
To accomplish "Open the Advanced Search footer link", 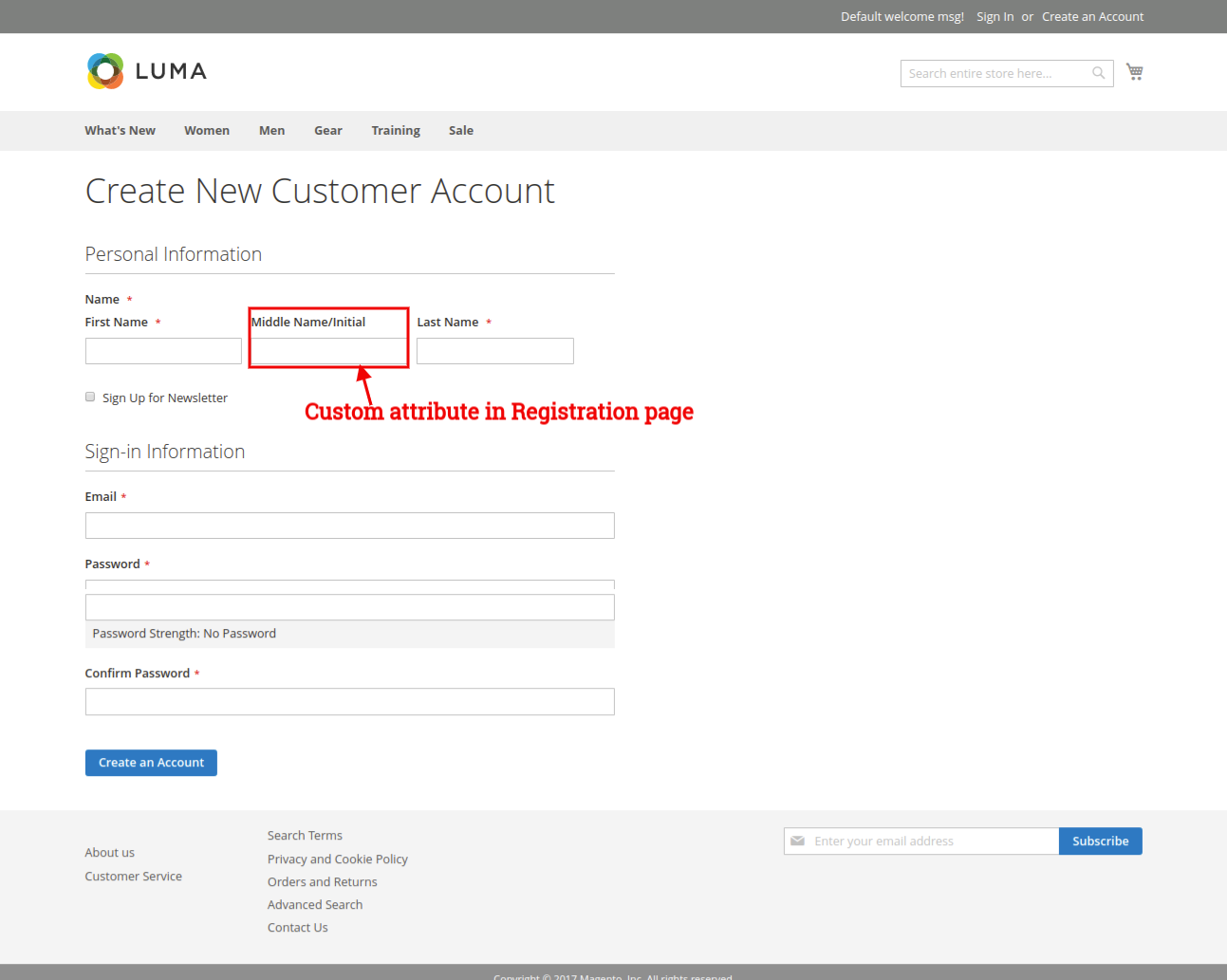I will click(x=314, y=905).
